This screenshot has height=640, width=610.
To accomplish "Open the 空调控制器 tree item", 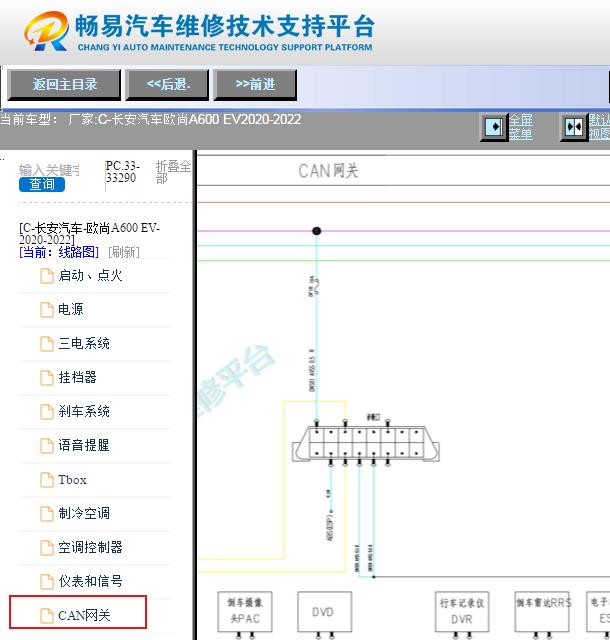I will (90, 547).
